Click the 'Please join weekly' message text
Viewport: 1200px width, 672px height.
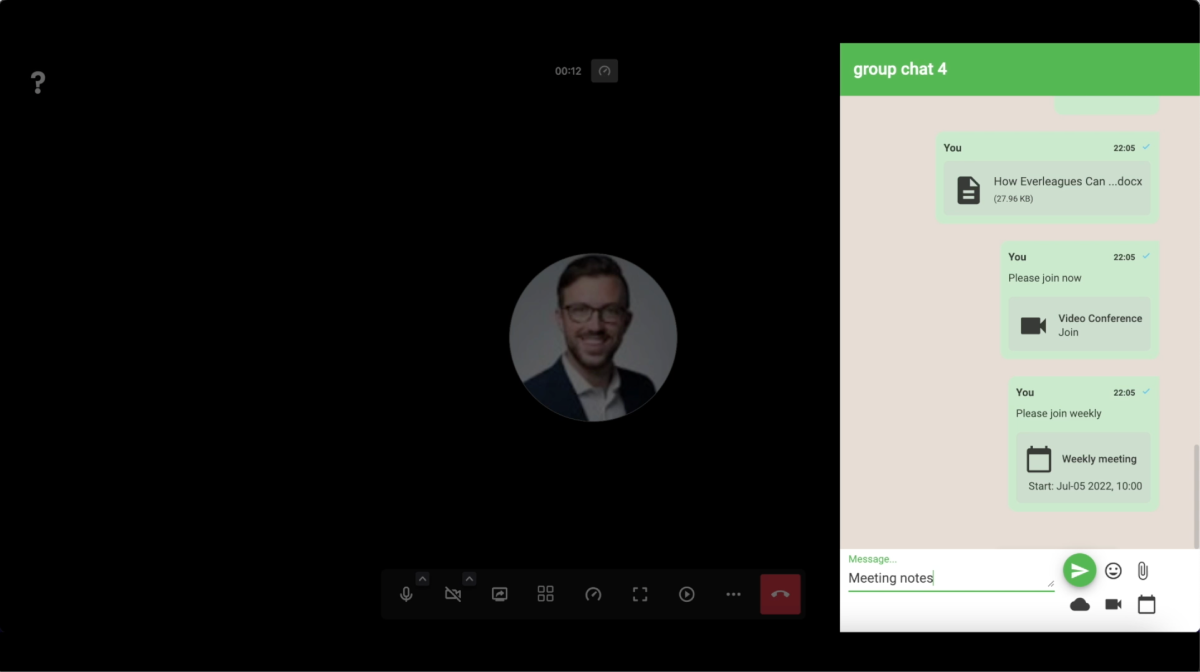pos(1059,413)
